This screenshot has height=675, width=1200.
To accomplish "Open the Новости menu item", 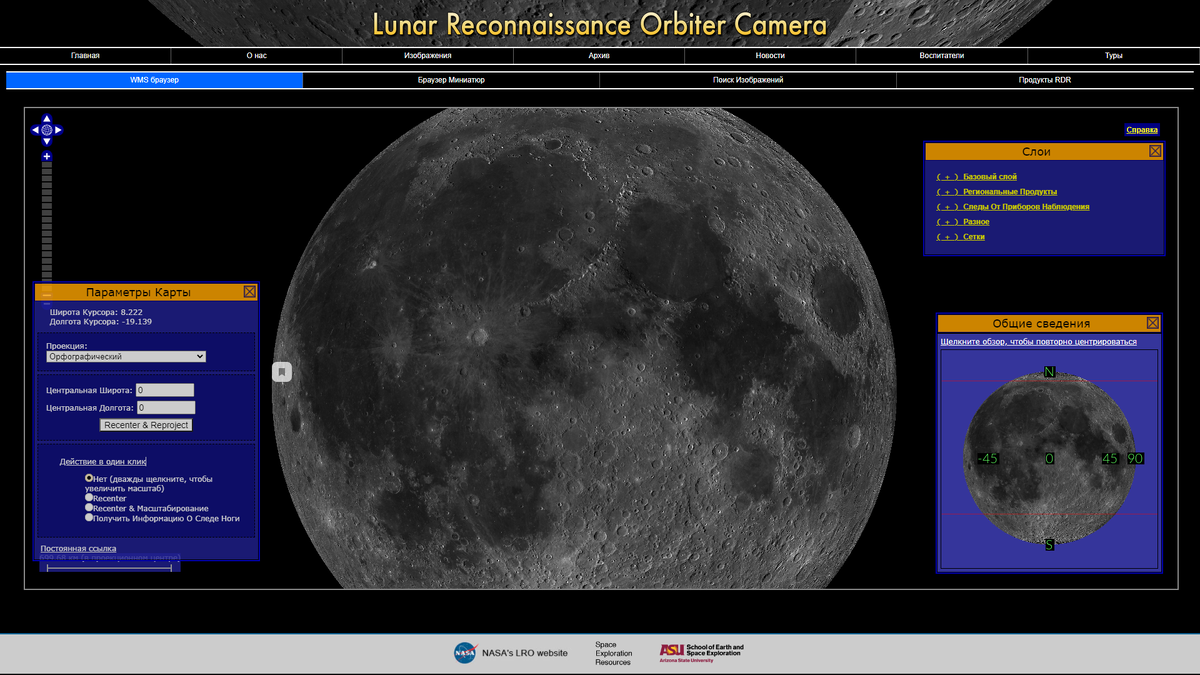I will 770,56.
